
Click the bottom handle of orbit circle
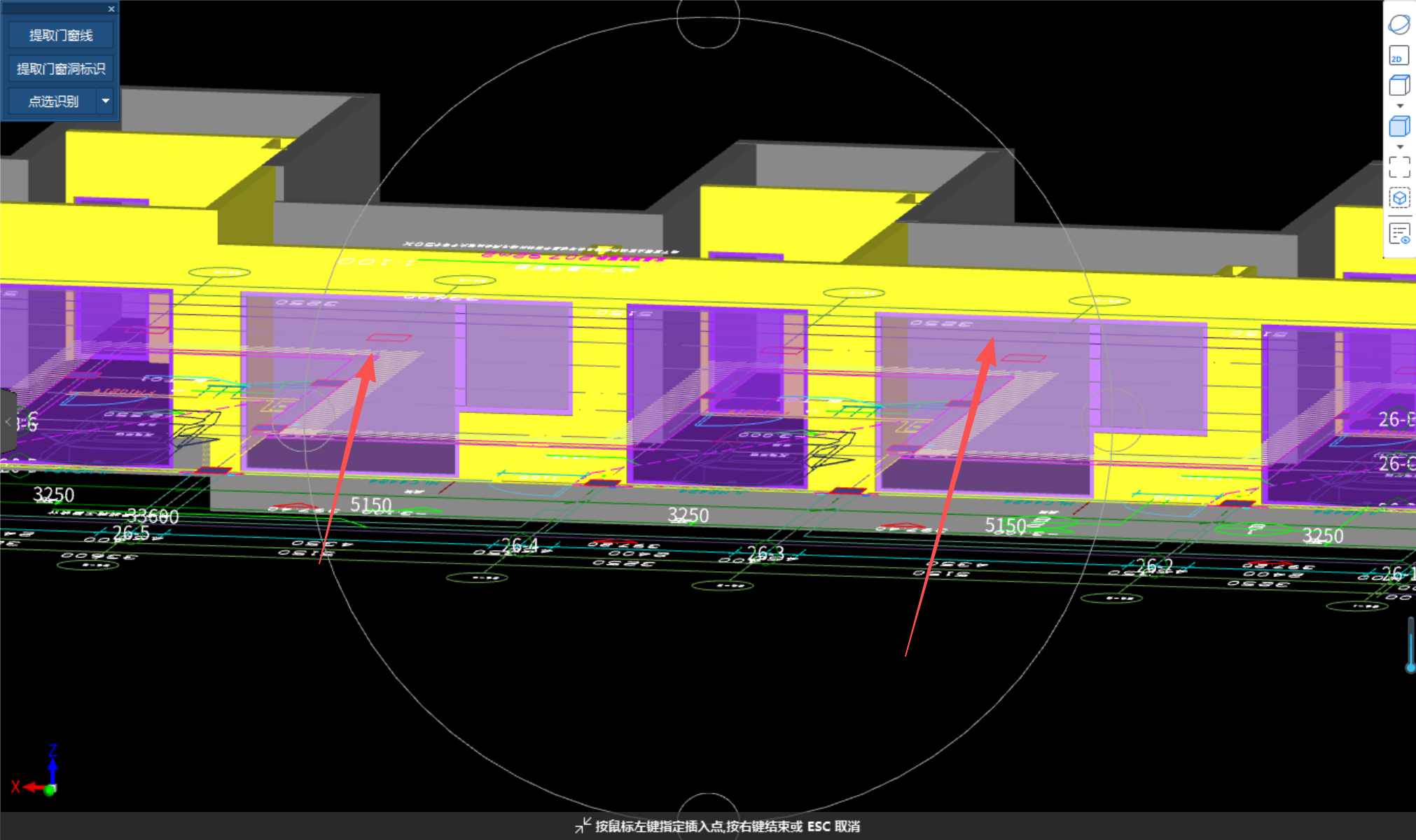pos(708,806)
